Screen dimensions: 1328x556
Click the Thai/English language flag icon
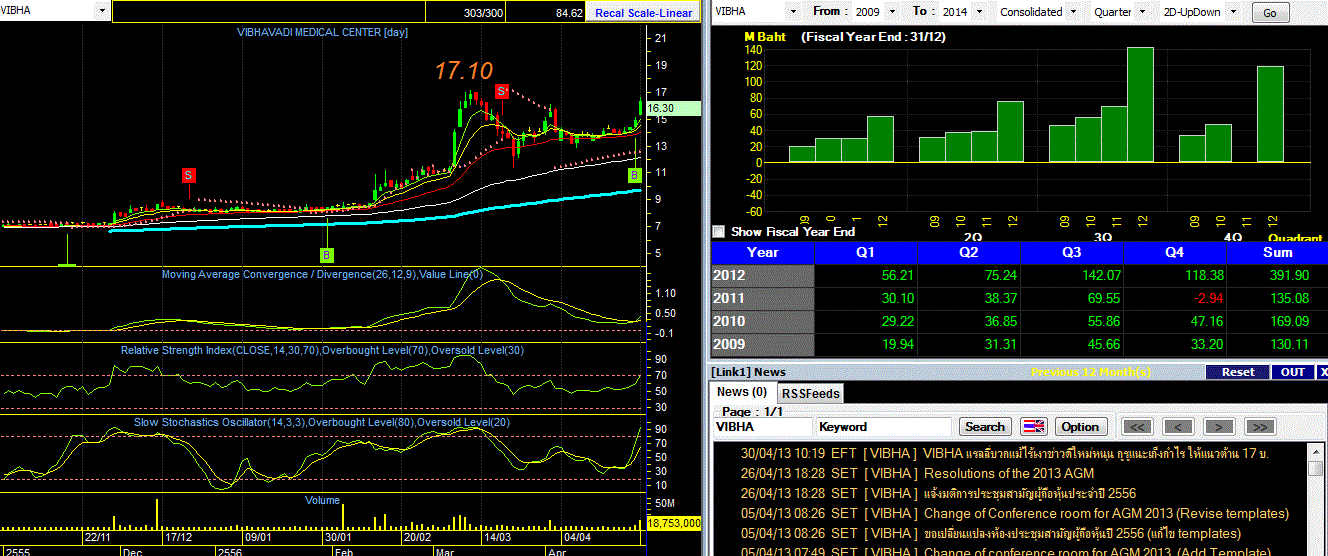click(x=1033, y=426)
